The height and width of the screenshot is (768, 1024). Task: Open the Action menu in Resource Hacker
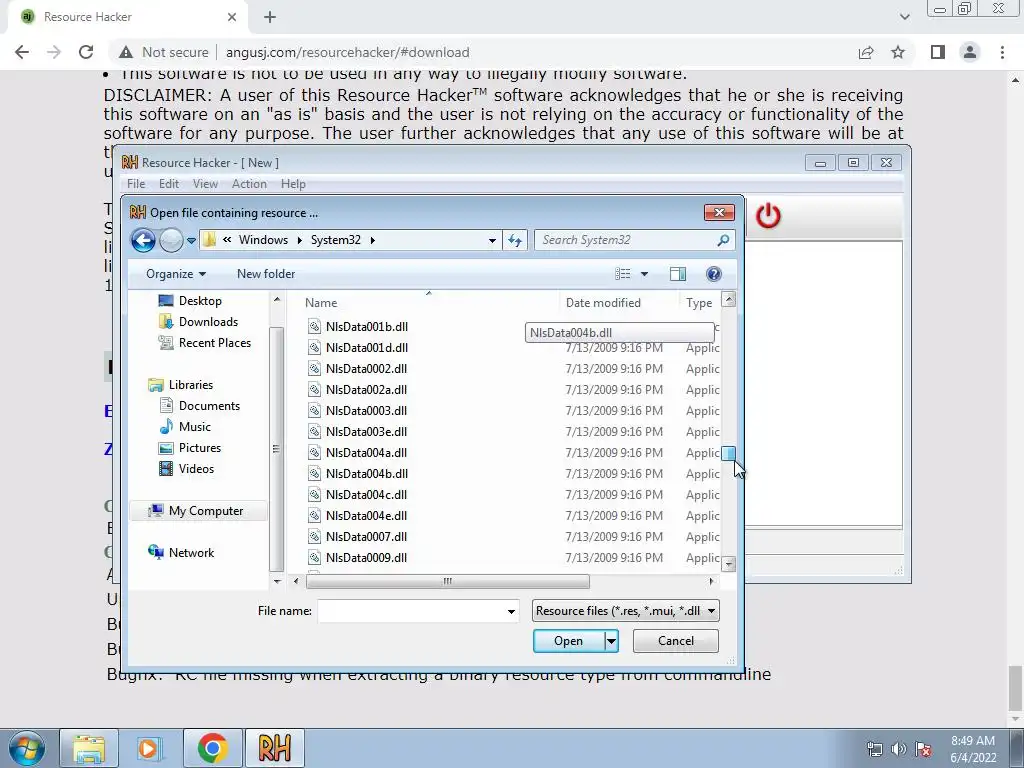tap(249, 184)
